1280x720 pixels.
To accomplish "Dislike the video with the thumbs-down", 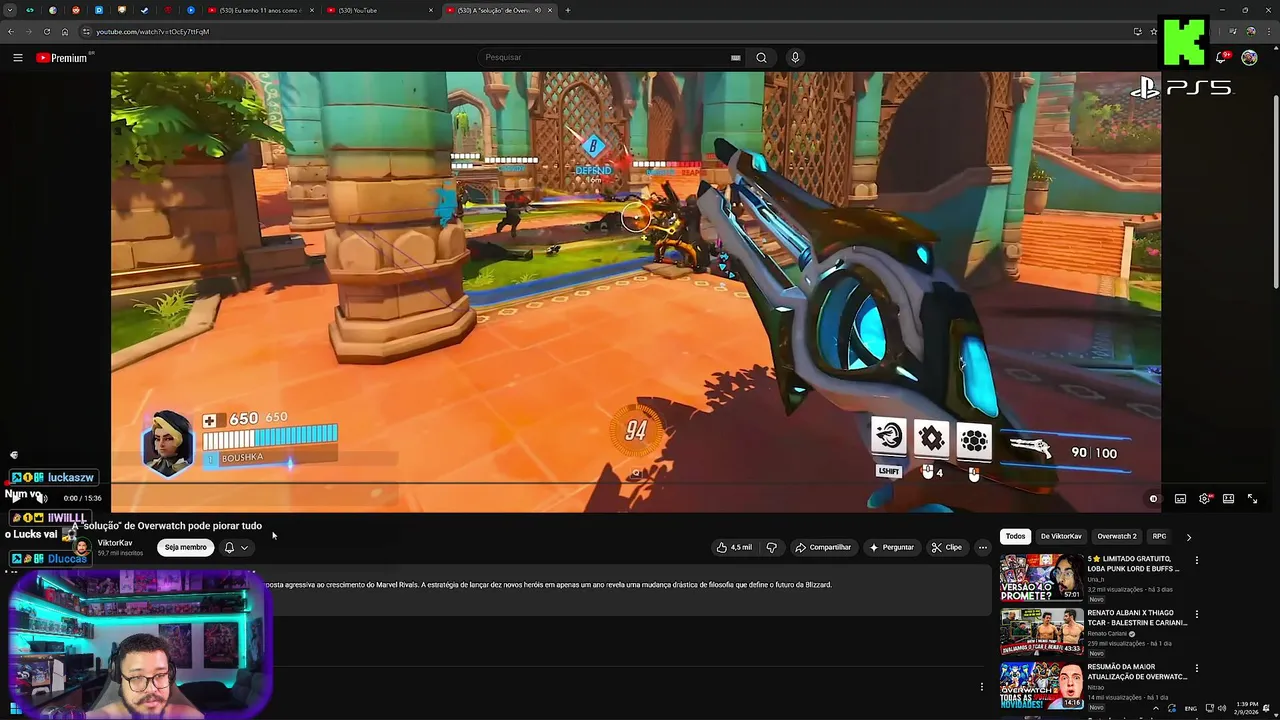I will (x=771, y=547).
